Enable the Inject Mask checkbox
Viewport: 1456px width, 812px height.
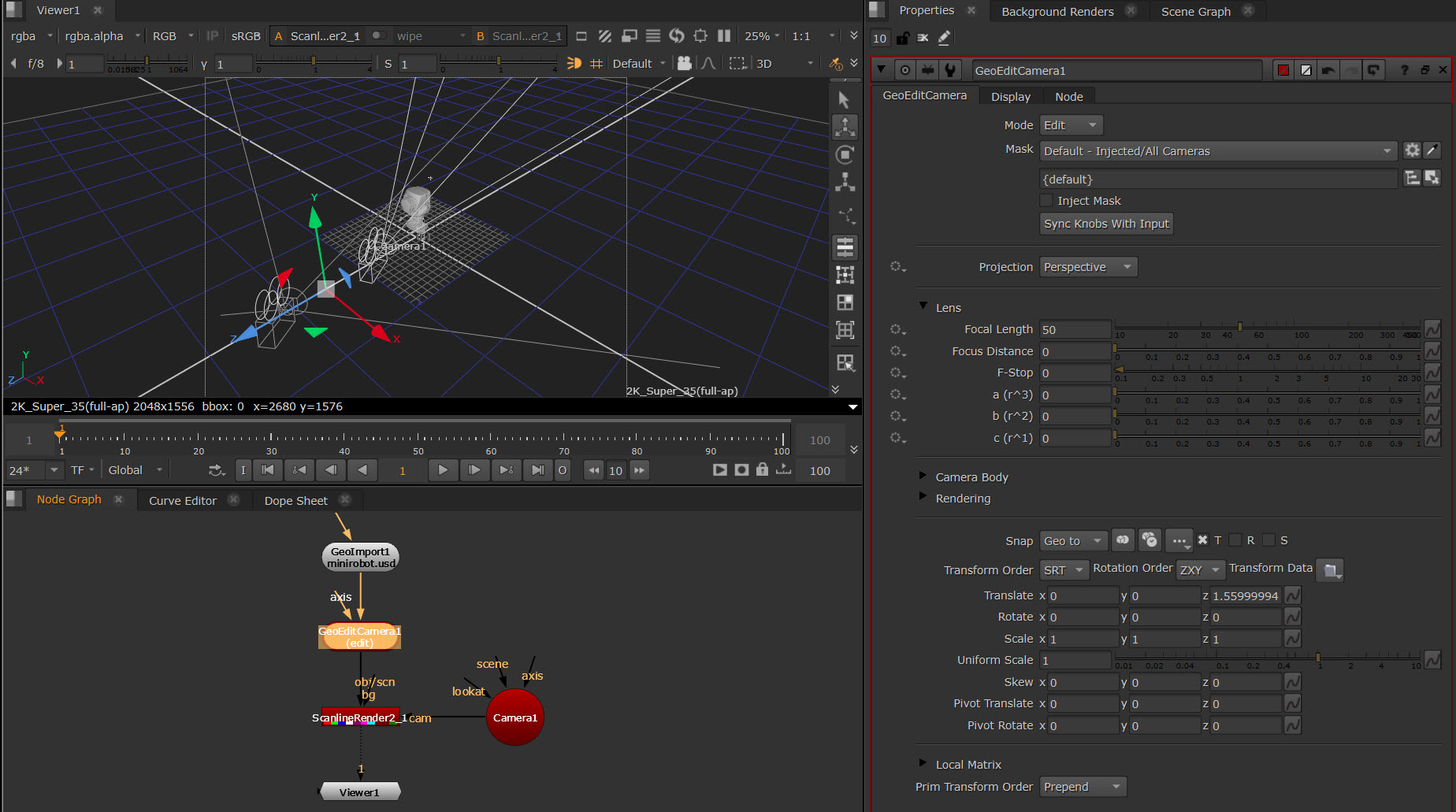[x=1046, y=201]
